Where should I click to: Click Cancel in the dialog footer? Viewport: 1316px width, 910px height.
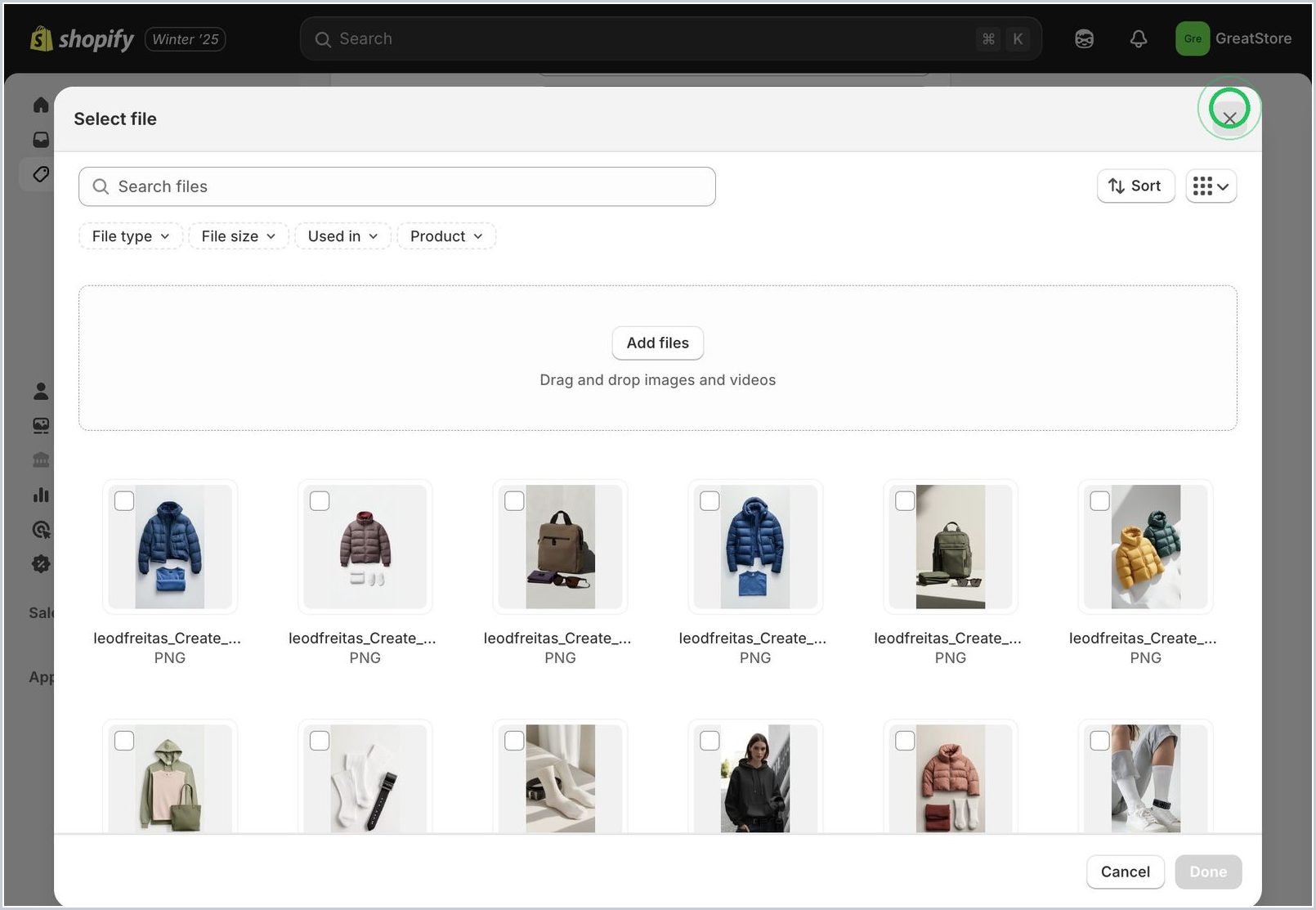[1126, 872]
